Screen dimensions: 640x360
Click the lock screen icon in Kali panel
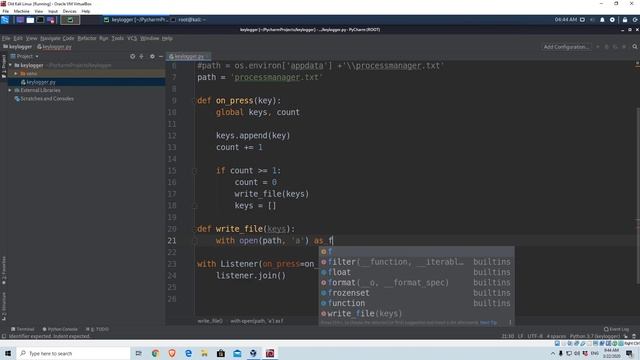click(624, 20)
